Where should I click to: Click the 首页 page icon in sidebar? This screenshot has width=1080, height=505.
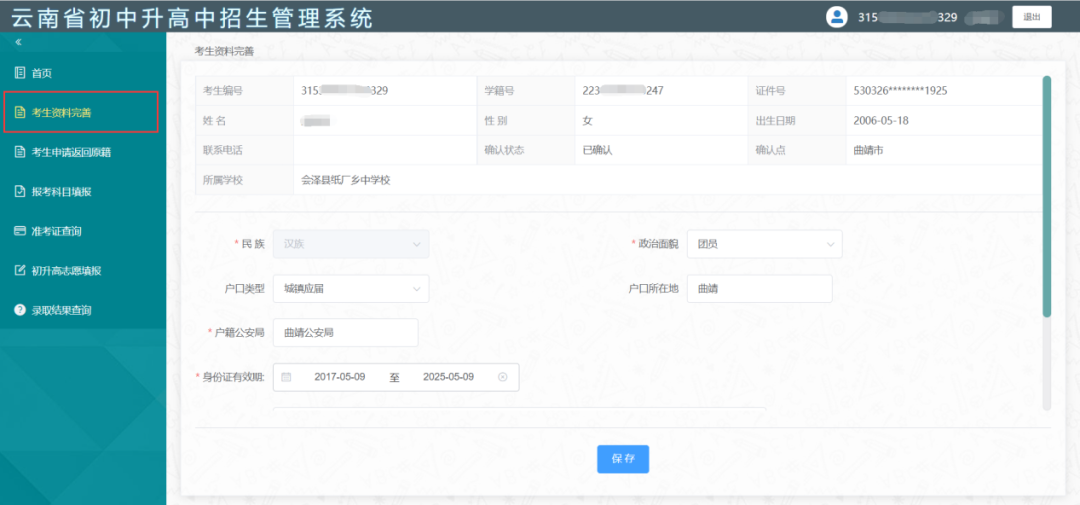click(20, 73)
